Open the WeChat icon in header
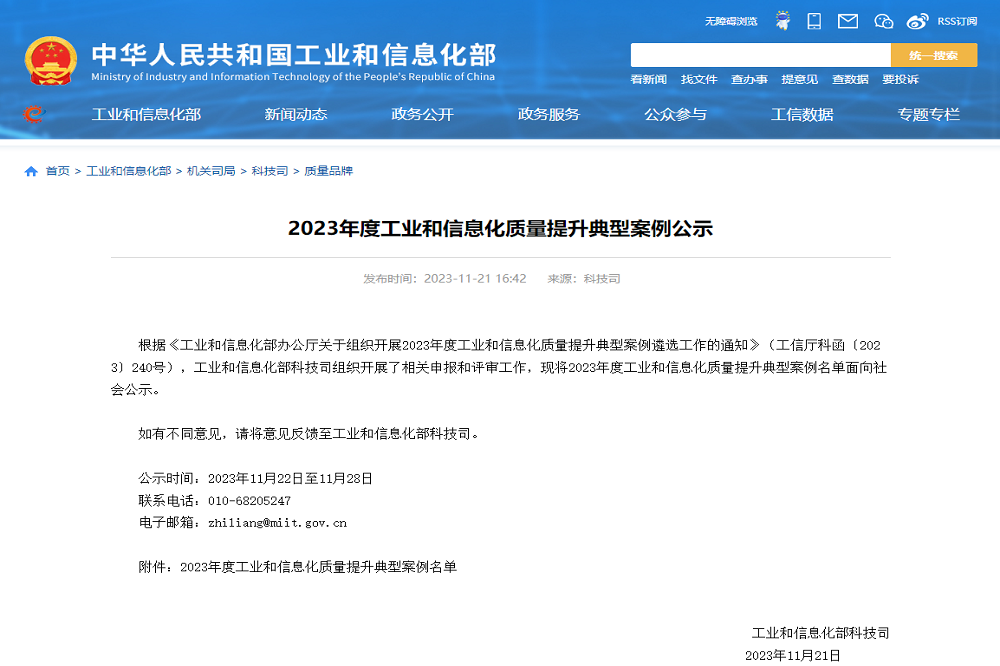The image size is (1000, 666). click(883, 21)
